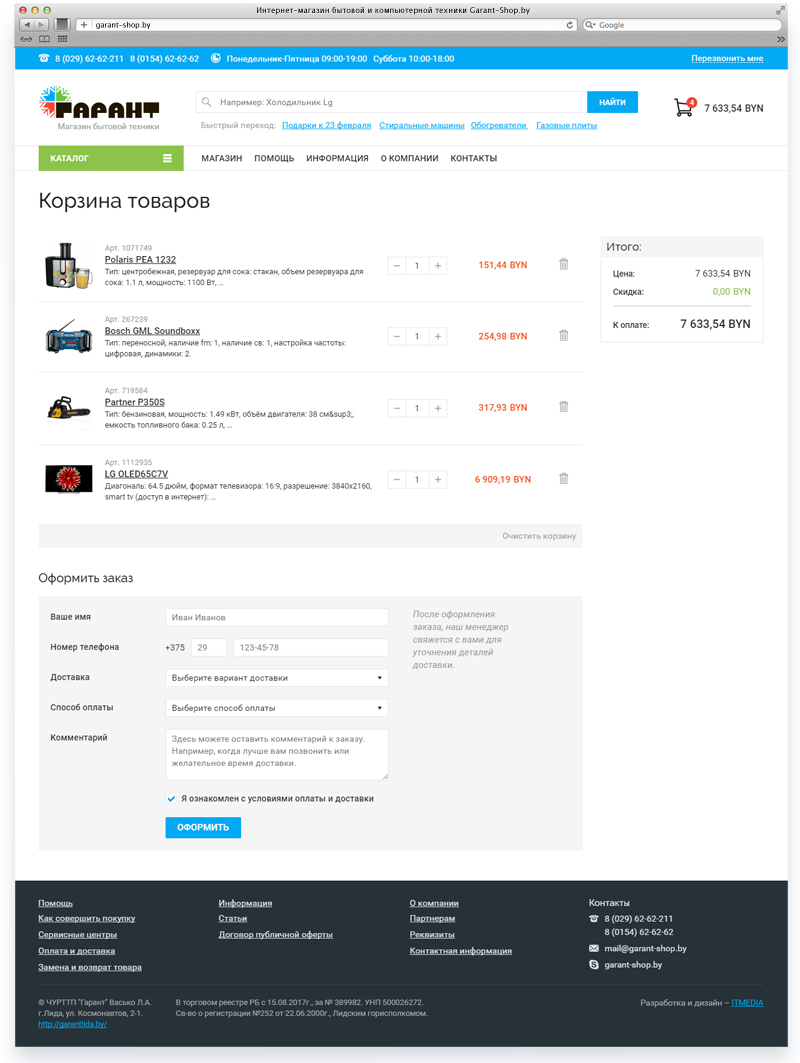Increase quantity of Polaris PEA 1232

[x=438, y=266]
